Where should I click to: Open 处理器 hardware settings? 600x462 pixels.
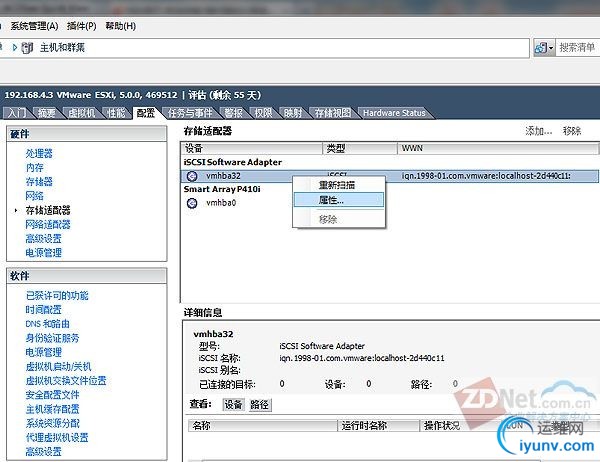pyautogui.click(x=39, y=153)
